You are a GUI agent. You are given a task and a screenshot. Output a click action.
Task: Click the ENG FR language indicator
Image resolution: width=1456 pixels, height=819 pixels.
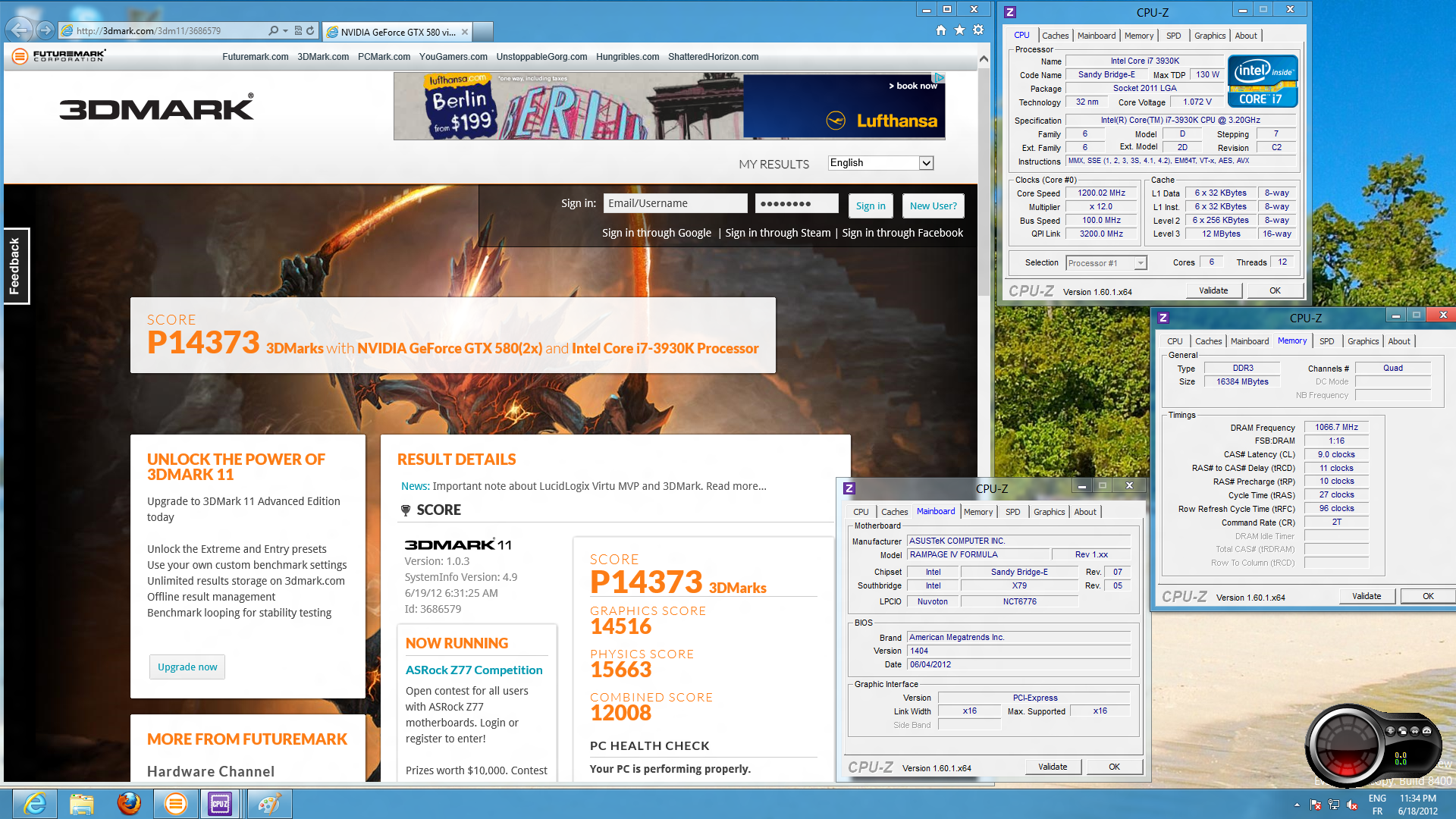[1377, 805]
